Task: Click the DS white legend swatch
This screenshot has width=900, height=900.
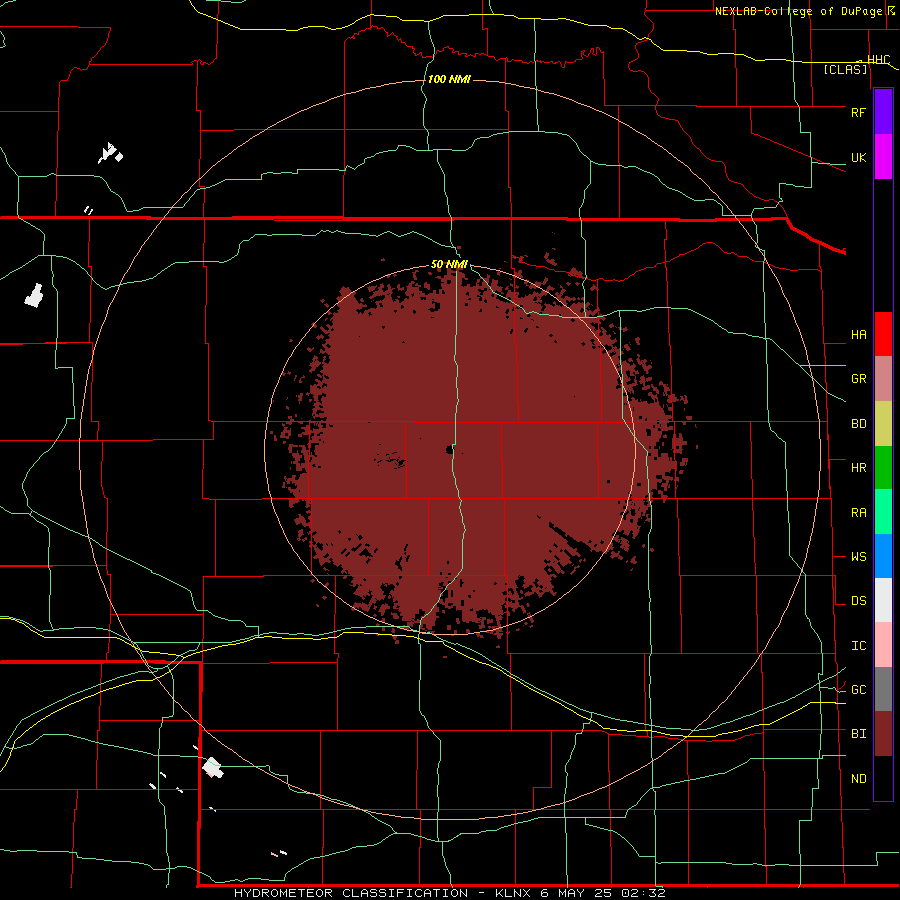Action: (883, 600)
